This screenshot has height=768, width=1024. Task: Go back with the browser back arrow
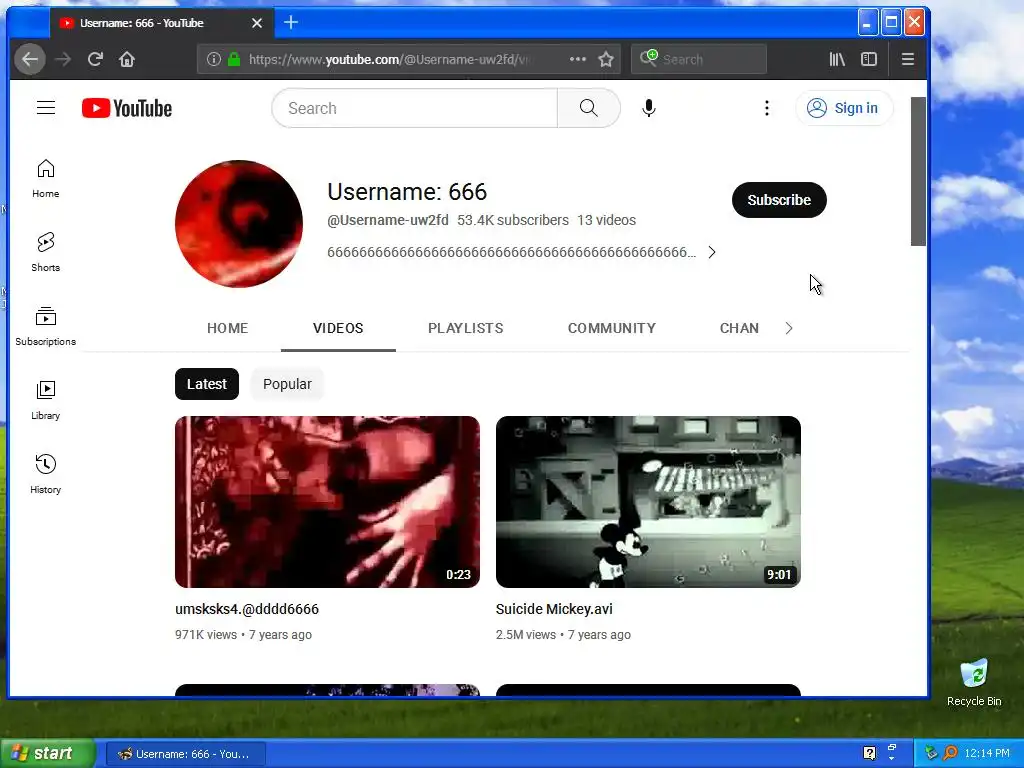coord(30,59)
